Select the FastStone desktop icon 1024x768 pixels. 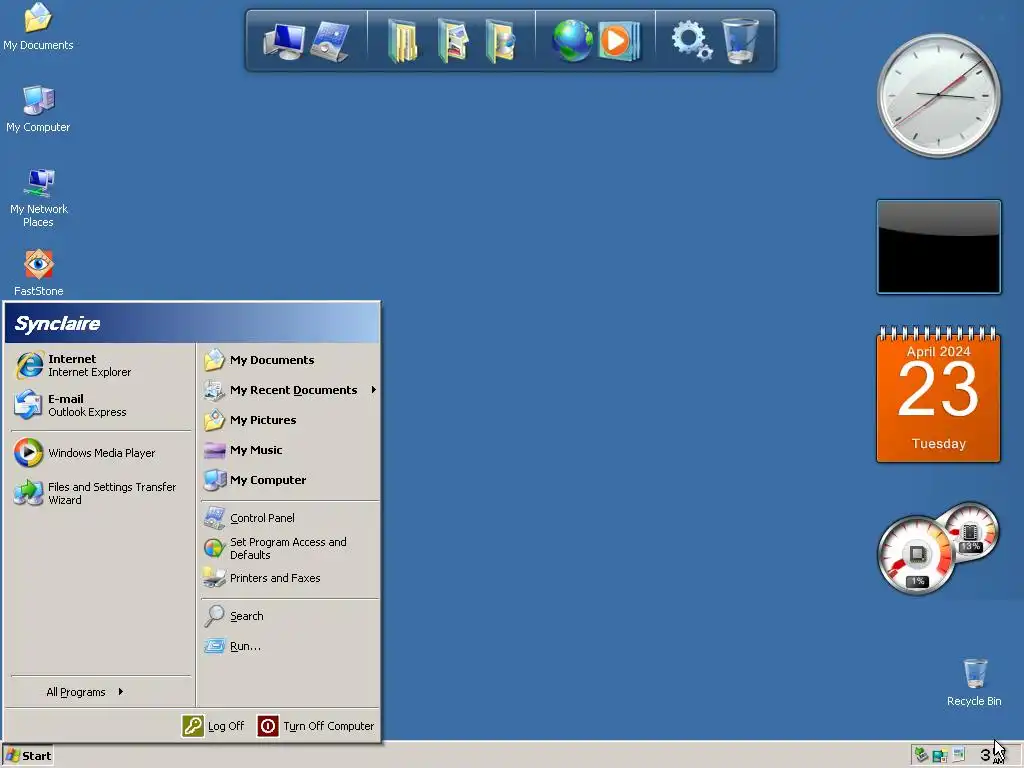tap(39, 273)
